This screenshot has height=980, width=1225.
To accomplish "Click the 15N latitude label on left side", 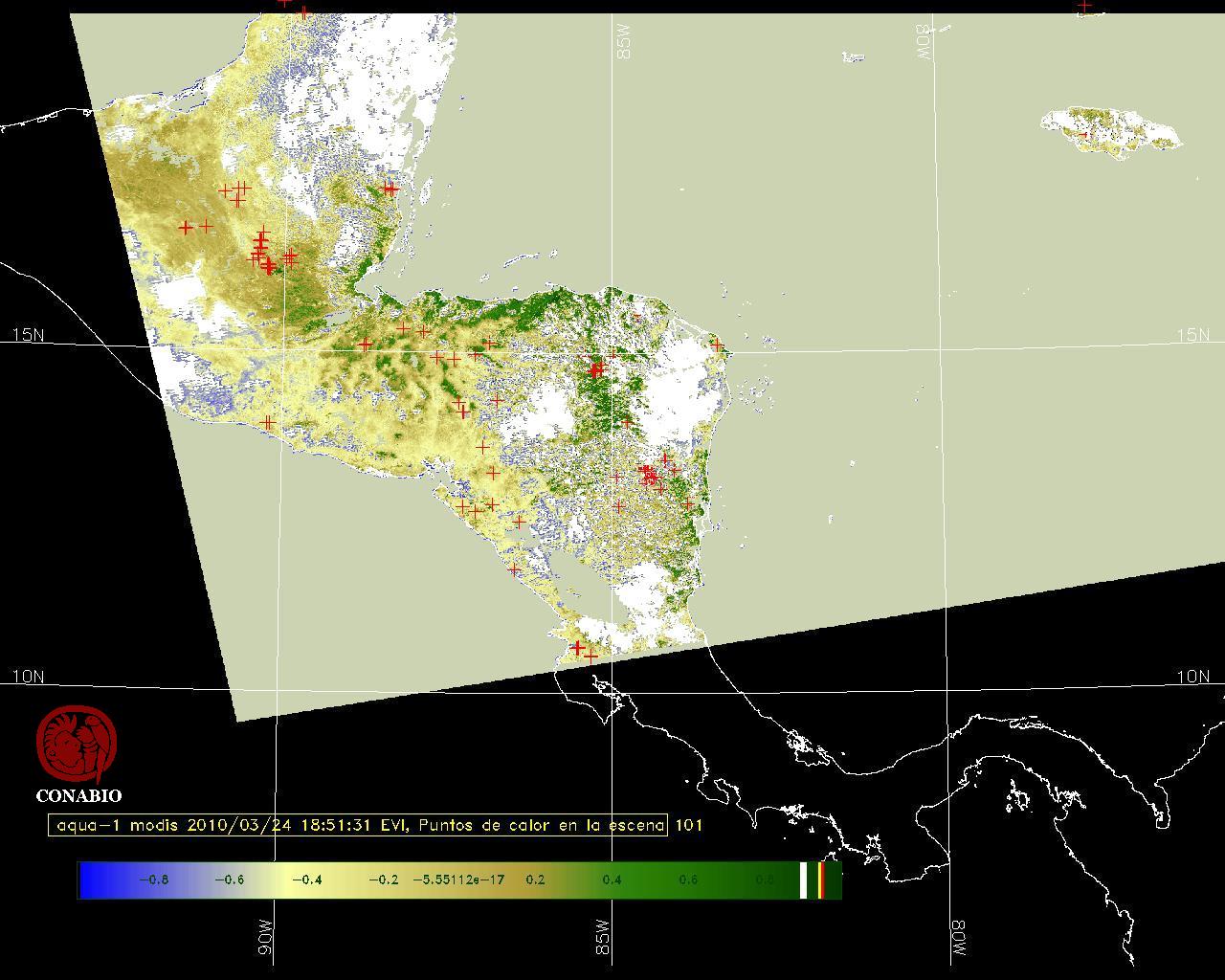I will (28, 335).
